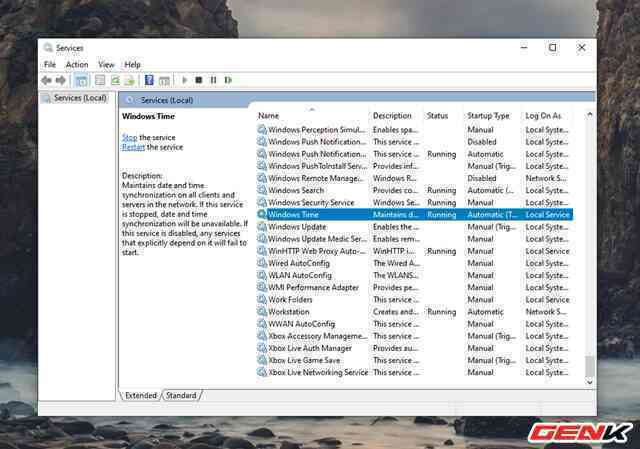Select the WMI Performance Adapter name
Image resolution: width=640 pixels, height=449 pixels.
[313, 287]
